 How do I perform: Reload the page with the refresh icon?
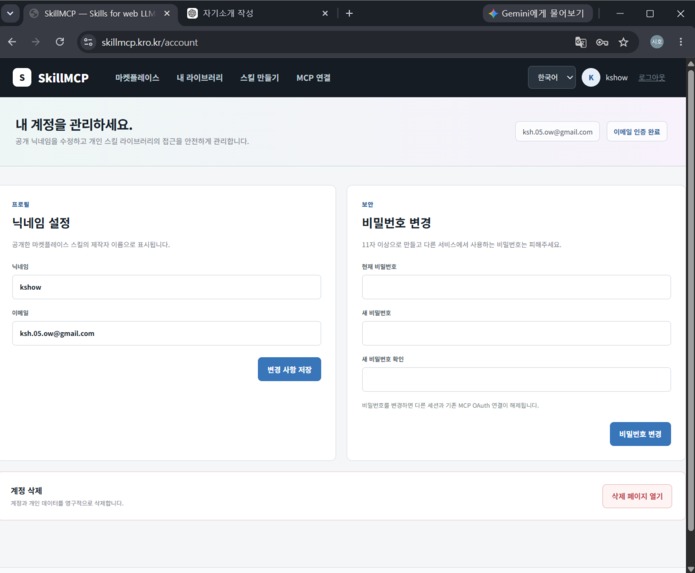(60, 42)
